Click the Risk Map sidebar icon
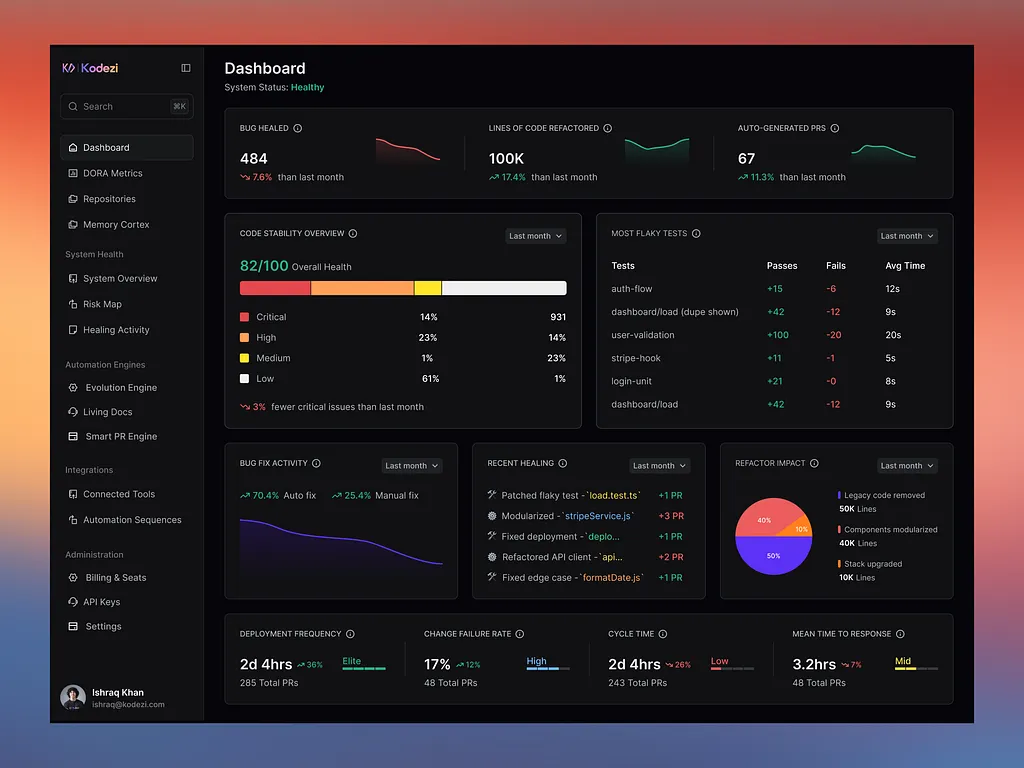The height and width of the screenshot is (768, 1024). tap(73, 304)
